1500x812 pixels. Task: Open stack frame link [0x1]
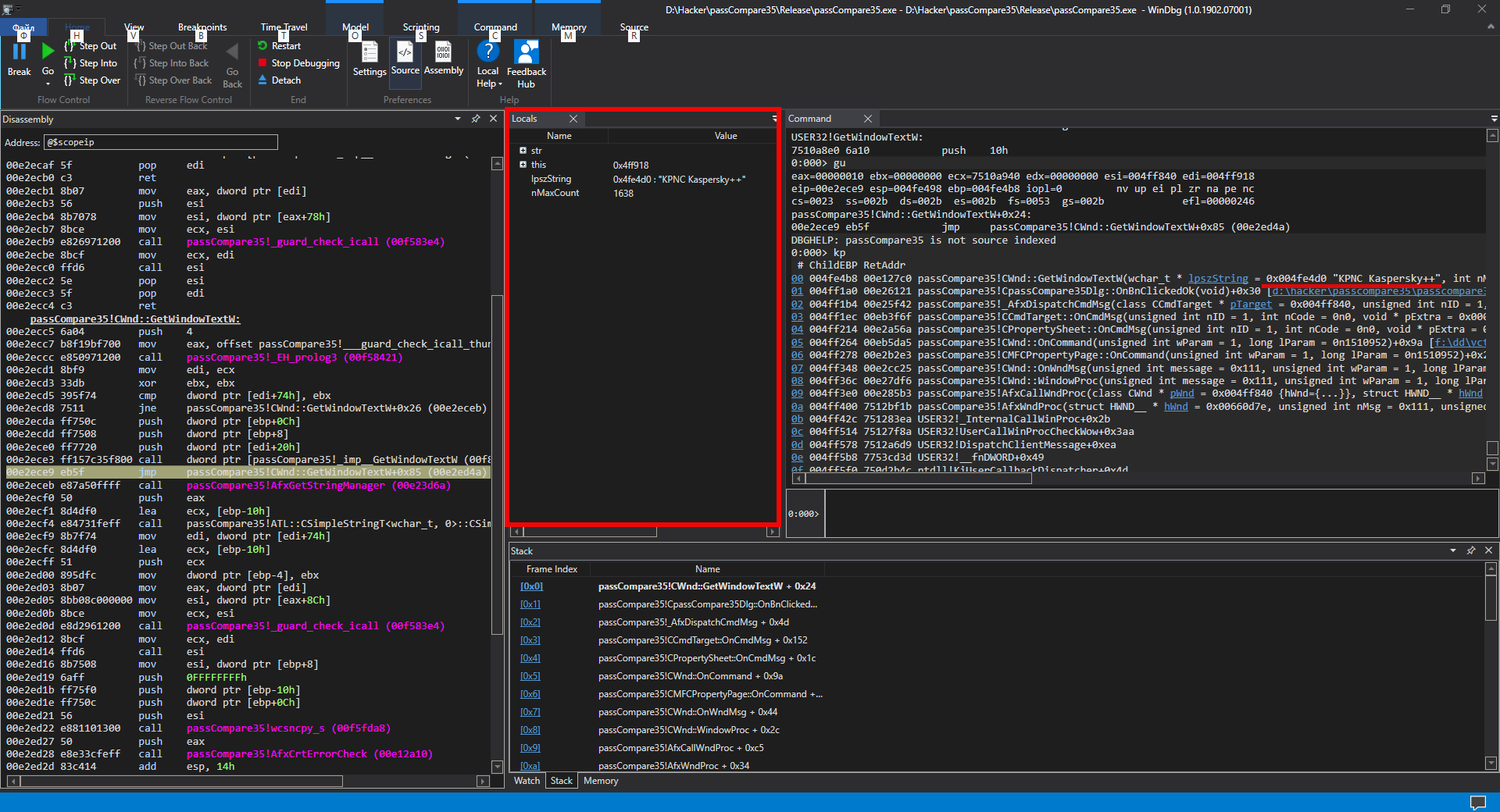click(530, 604)
